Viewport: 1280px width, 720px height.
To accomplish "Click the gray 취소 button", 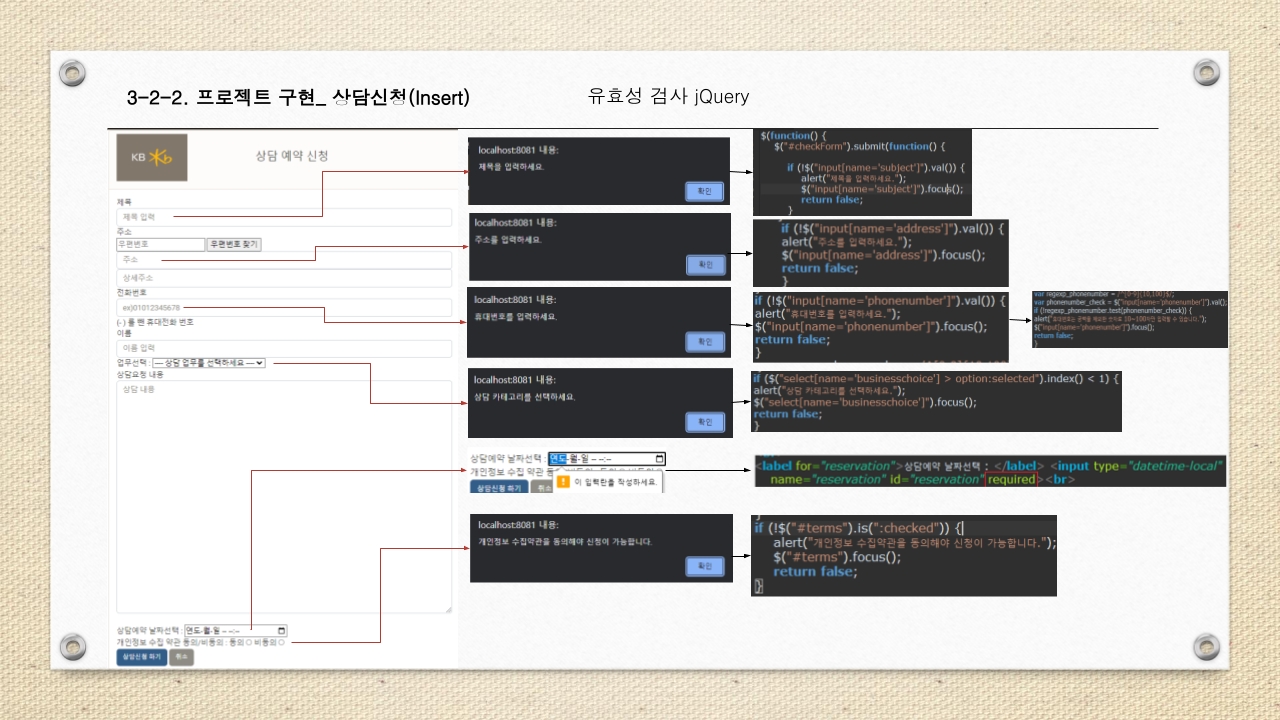I will pos(182,656).
